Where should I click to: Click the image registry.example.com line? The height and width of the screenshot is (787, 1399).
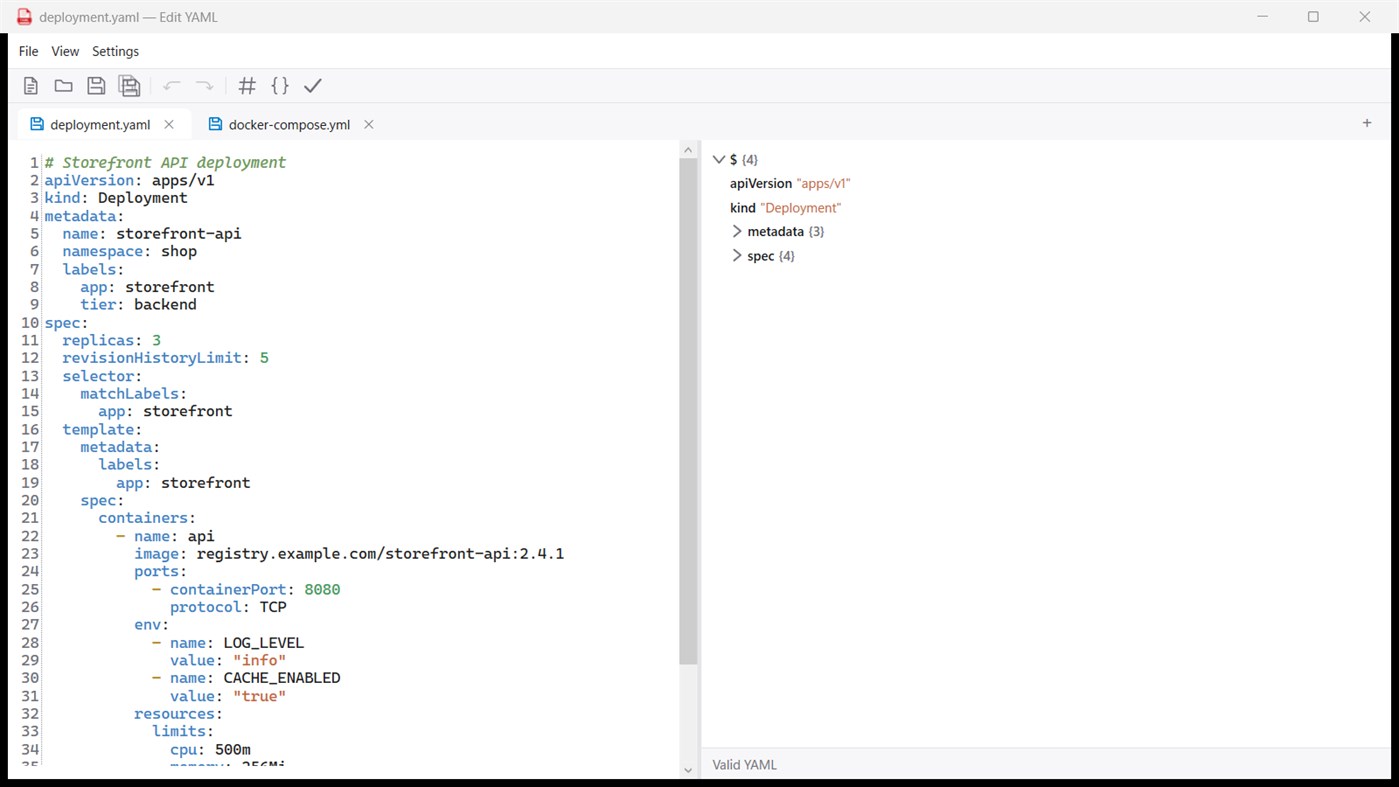[349, 553]
